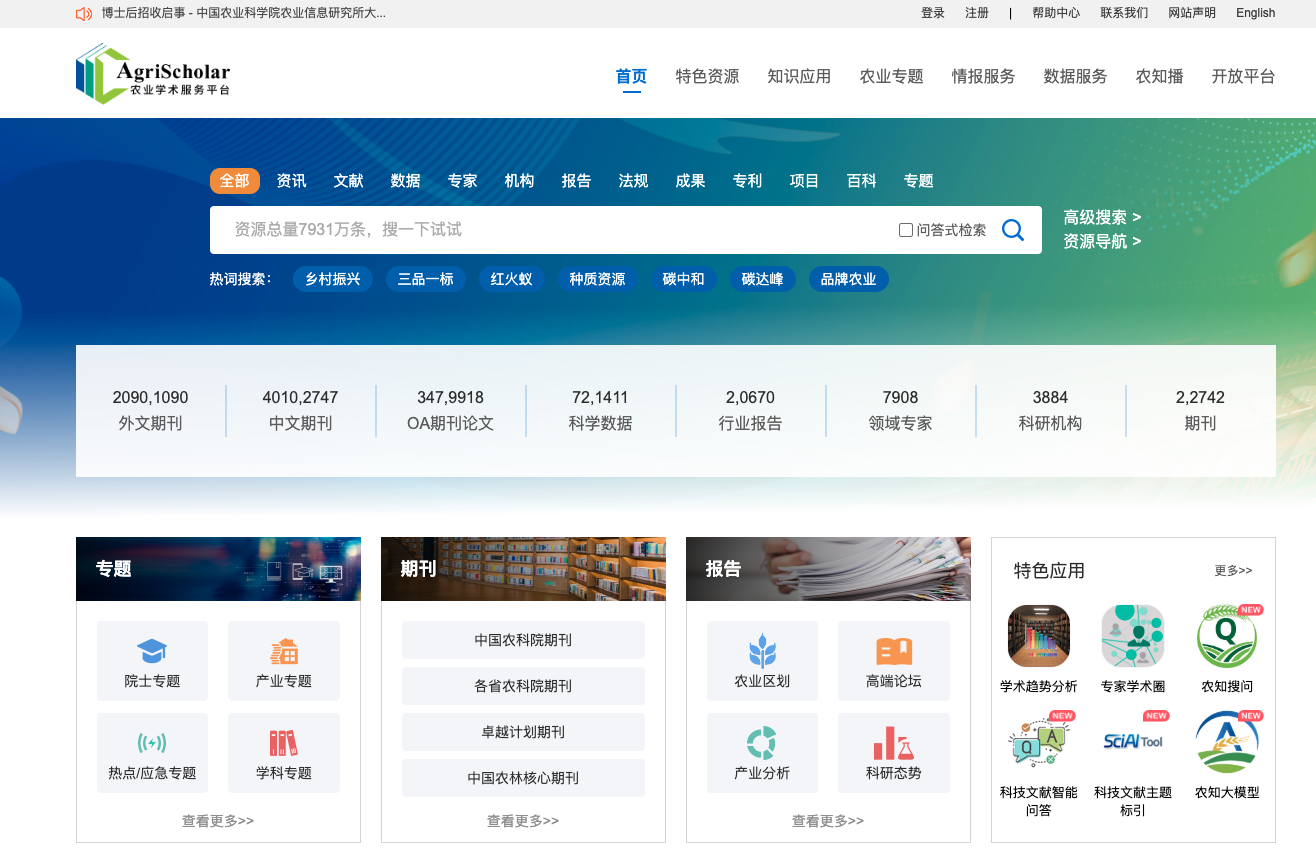This screenshot has width=1316, height=863.
Task: Select 专利 search tab
Action: pyautogui.click(x=747, y=181)
